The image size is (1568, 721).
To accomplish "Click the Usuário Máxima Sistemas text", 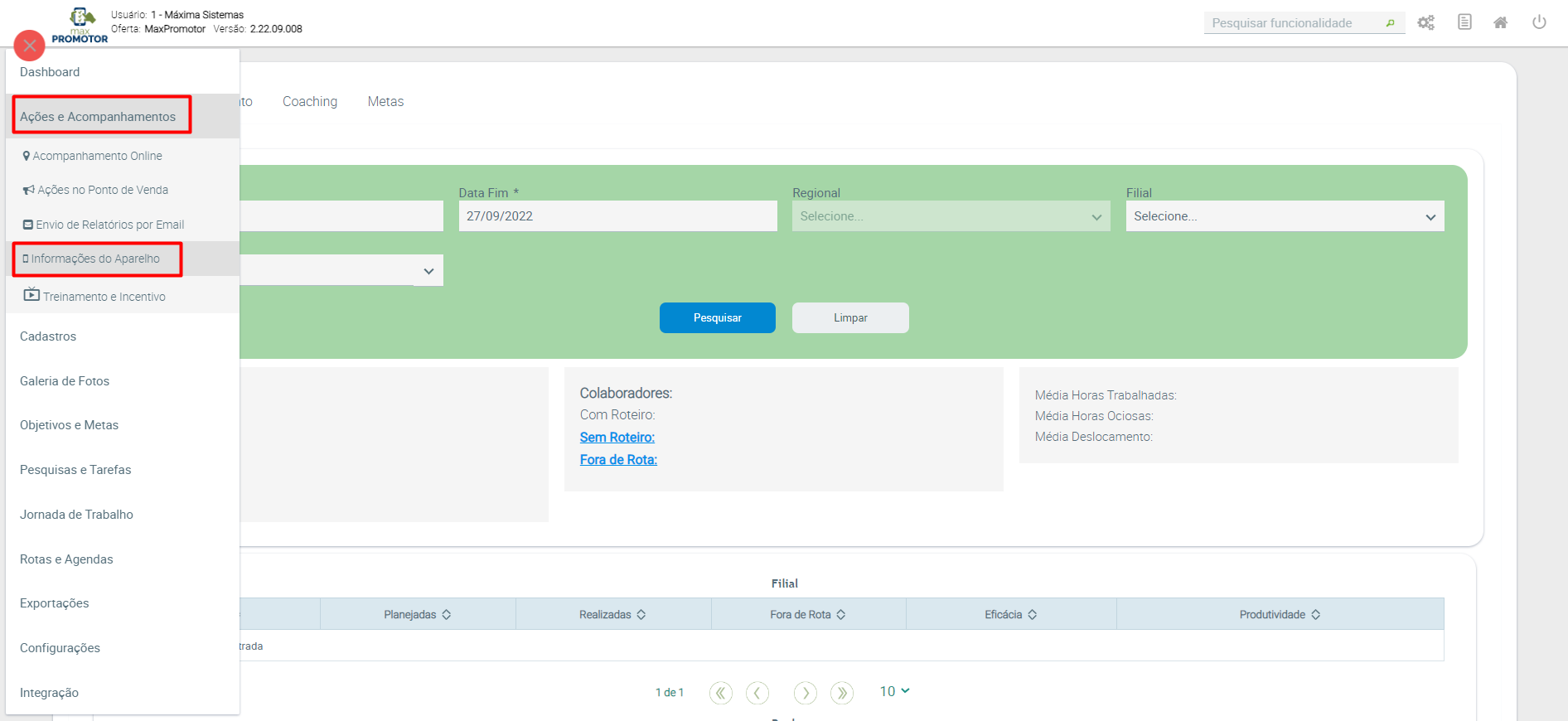I will coord(177,15).
